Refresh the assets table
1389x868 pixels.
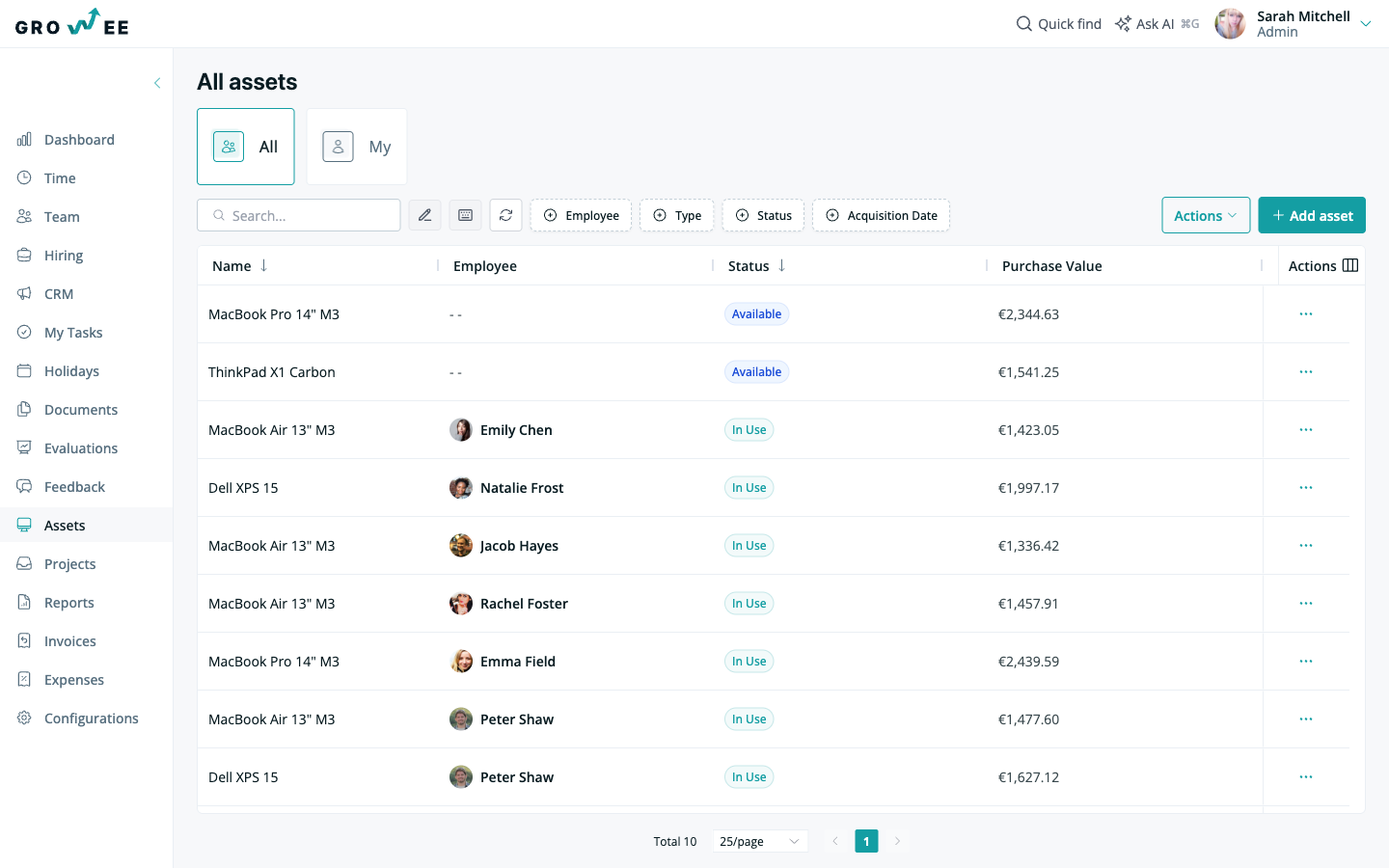(x=505, y=215)
